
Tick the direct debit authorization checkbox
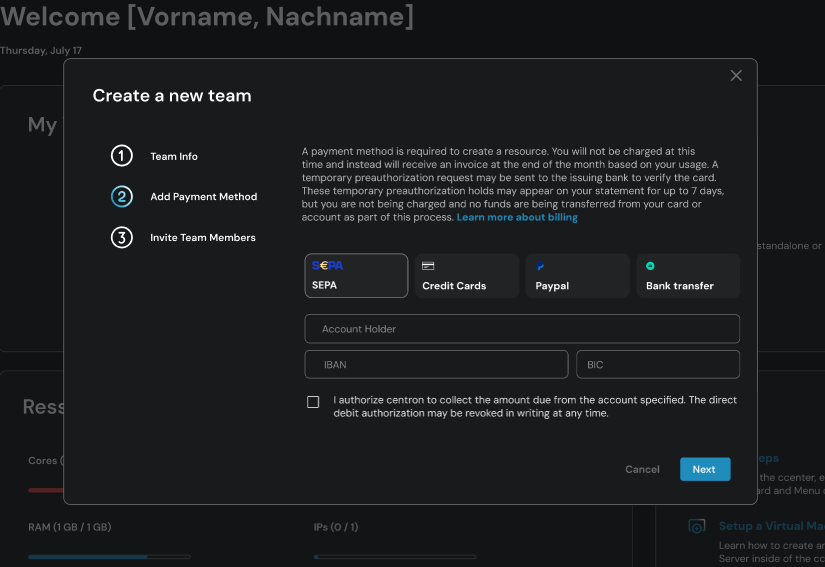tap(313, 402)
